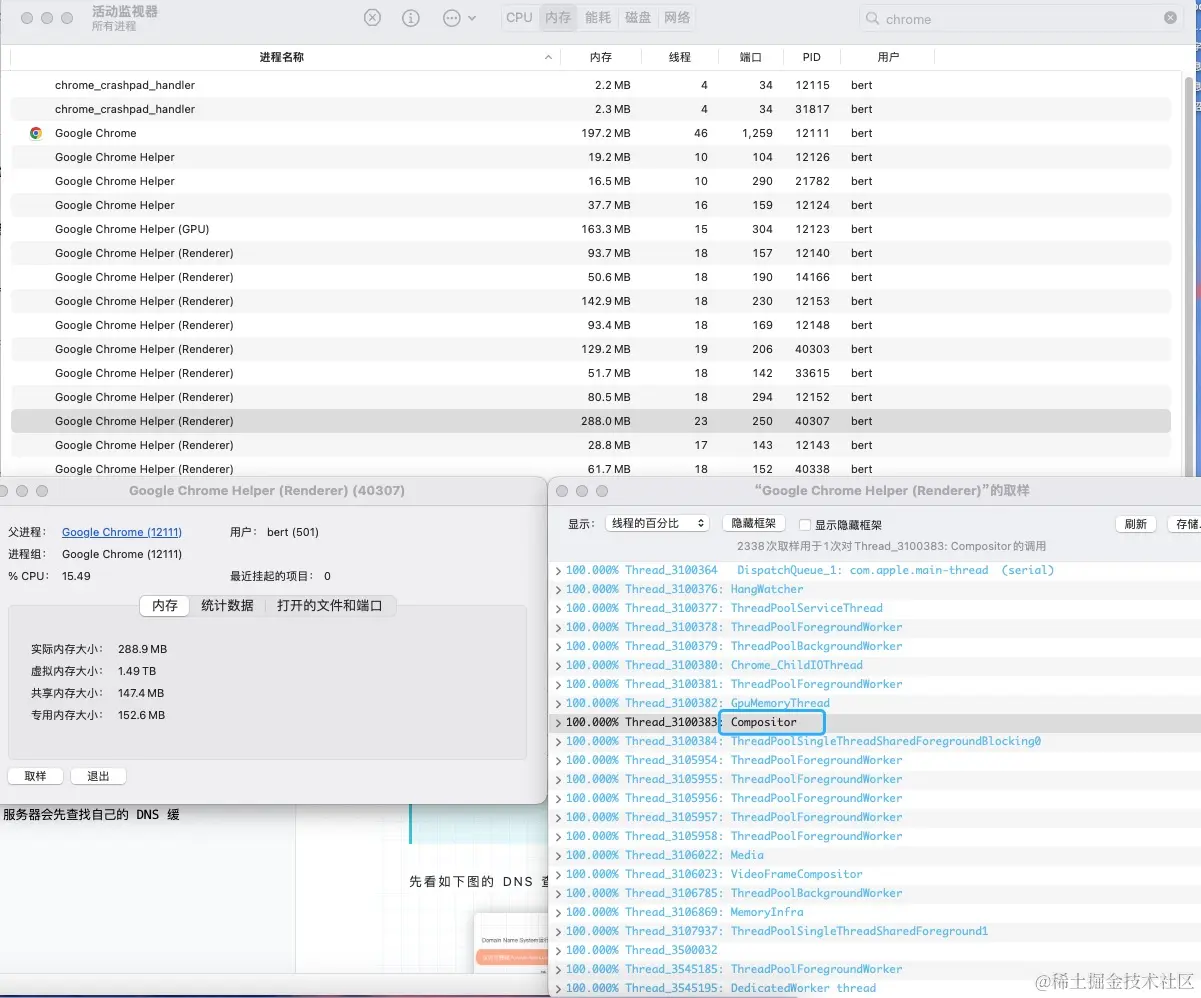This screenshot has width=1201, height=998.
Task: Expand Thread_3100377 ThreadPoolServiceThread row
Action: coord(559,608)
